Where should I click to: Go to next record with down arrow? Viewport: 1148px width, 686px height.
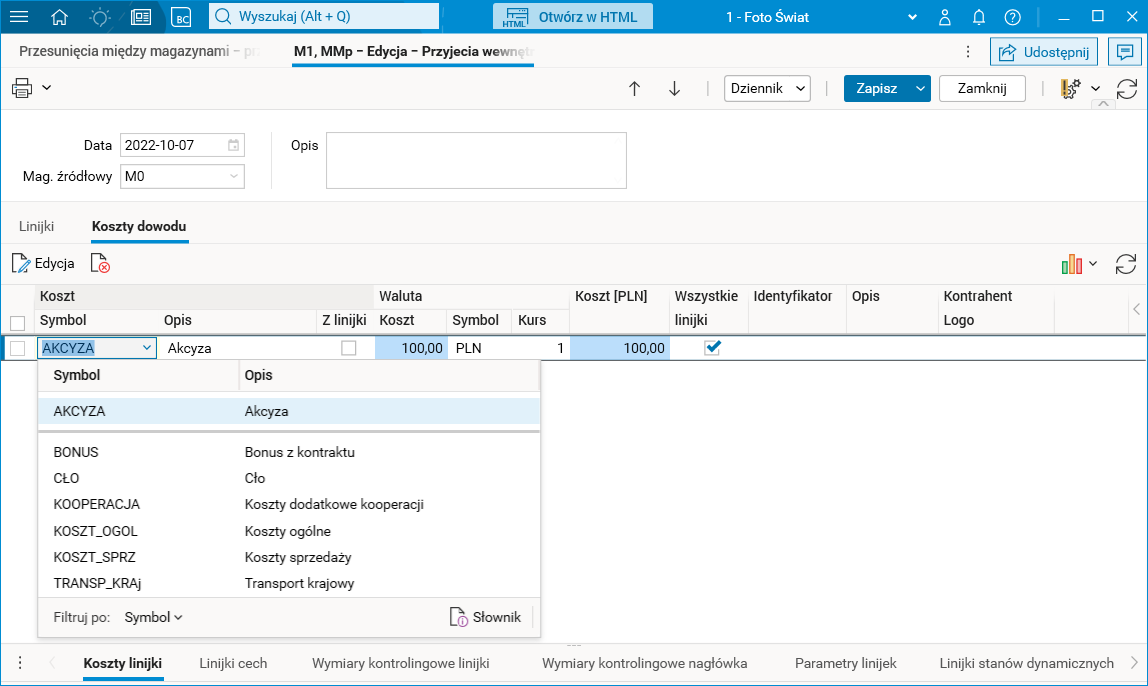(x=674, y=89)
